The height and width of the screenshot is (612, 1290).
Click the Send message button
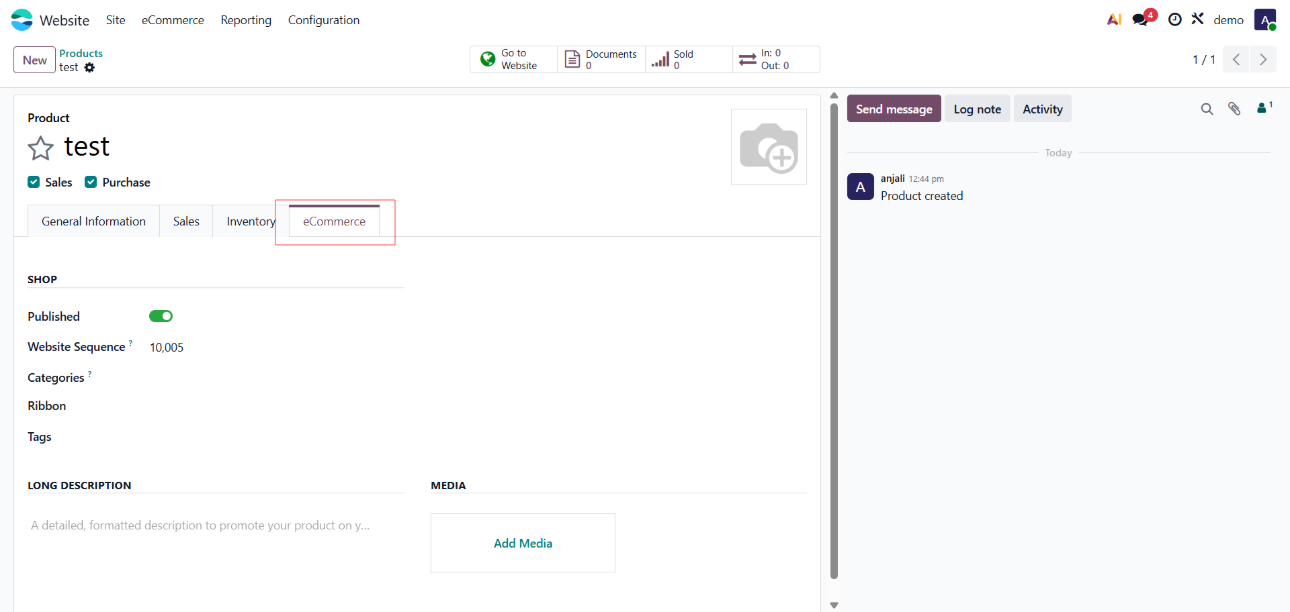893,109
